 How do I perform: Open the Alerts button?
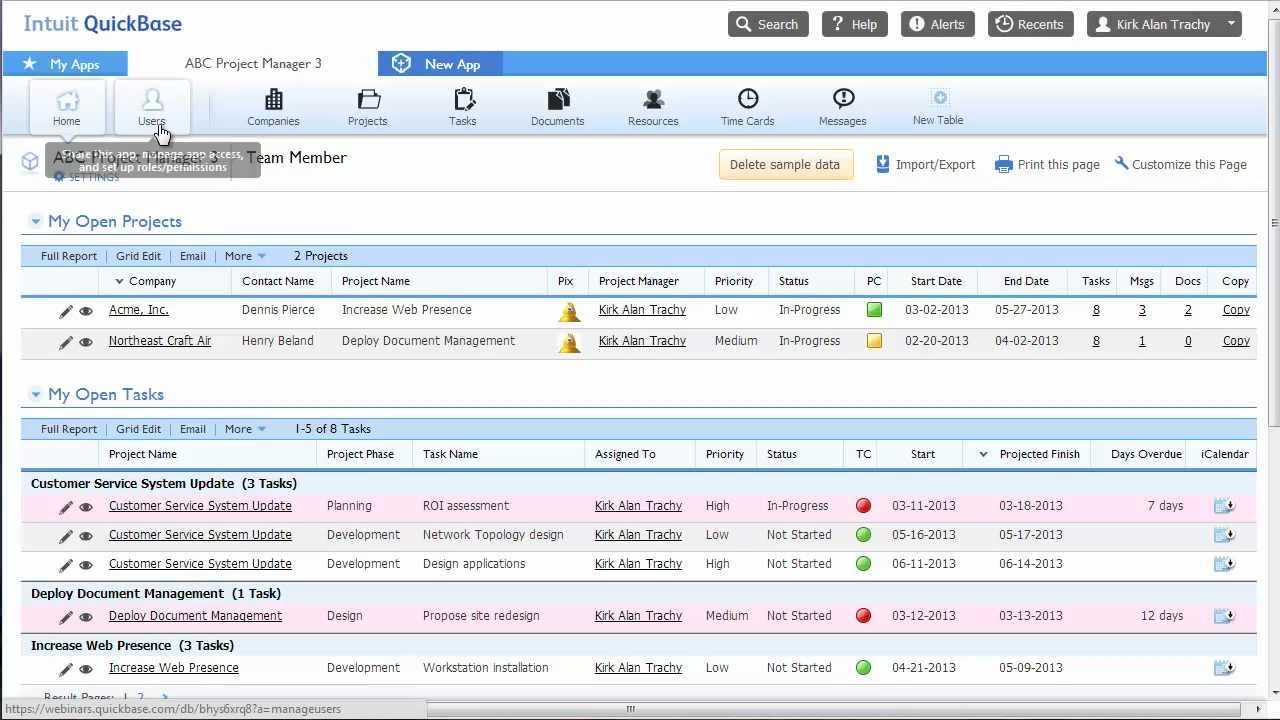(937, 24)
